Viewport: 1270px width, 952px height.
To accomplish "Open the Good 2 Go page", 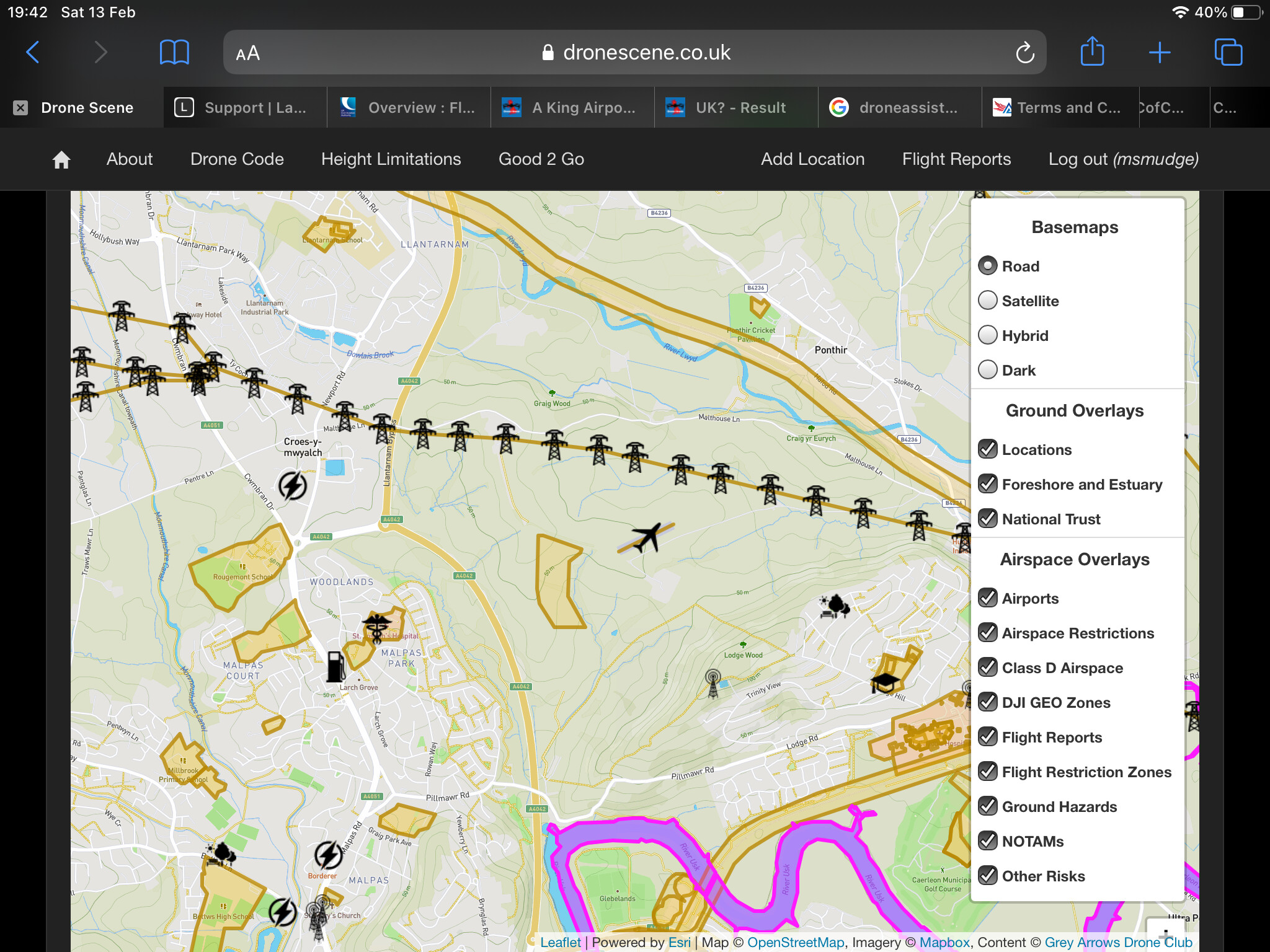I will point(541,159).
